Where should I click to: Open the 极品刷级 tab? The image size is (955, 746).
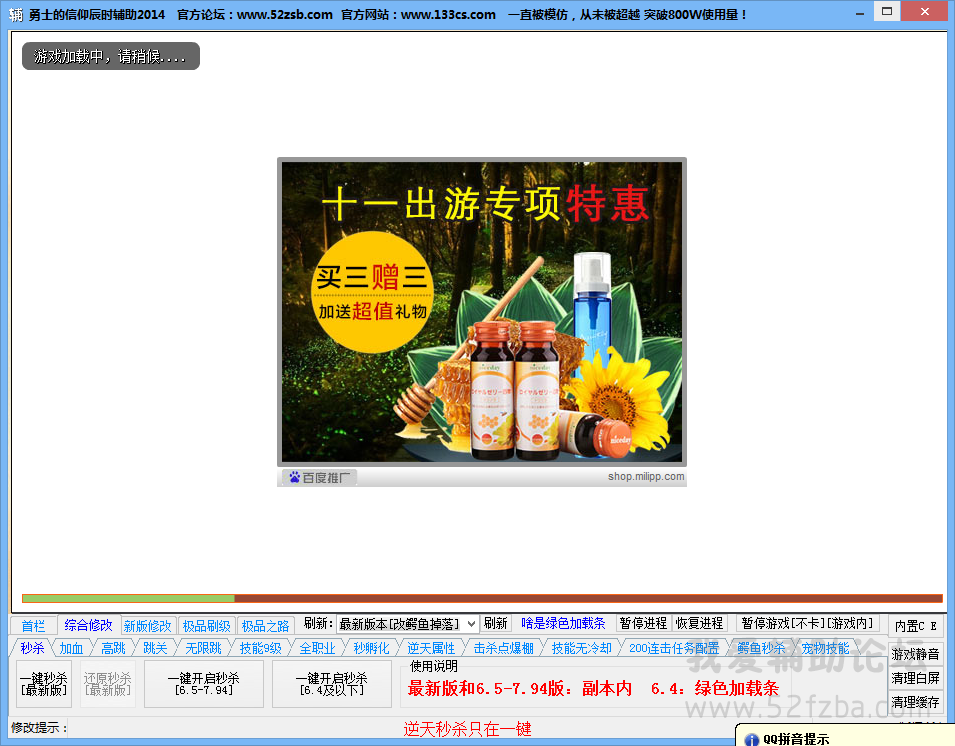coord(206,626)
